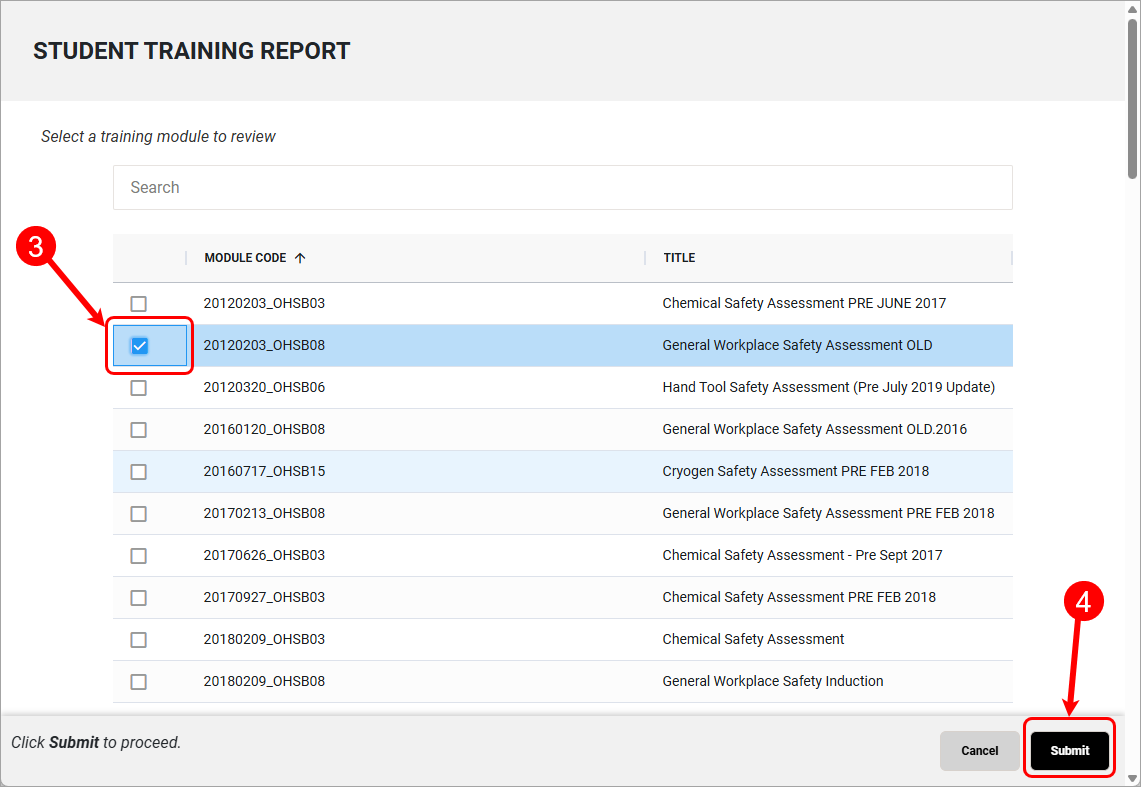This screenshot has height=787, width=1141.
Task: Click the Submit button
Action: 1070,751
